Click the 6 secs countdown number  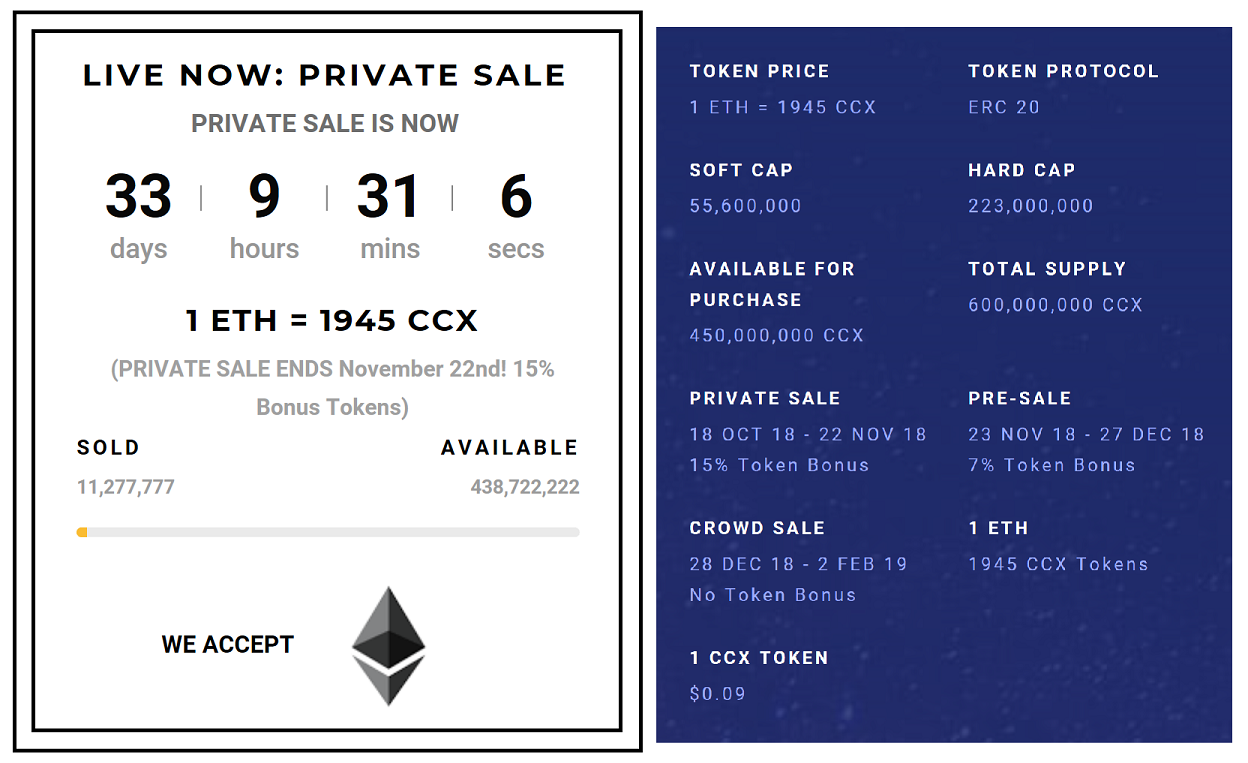pos(516,196)
